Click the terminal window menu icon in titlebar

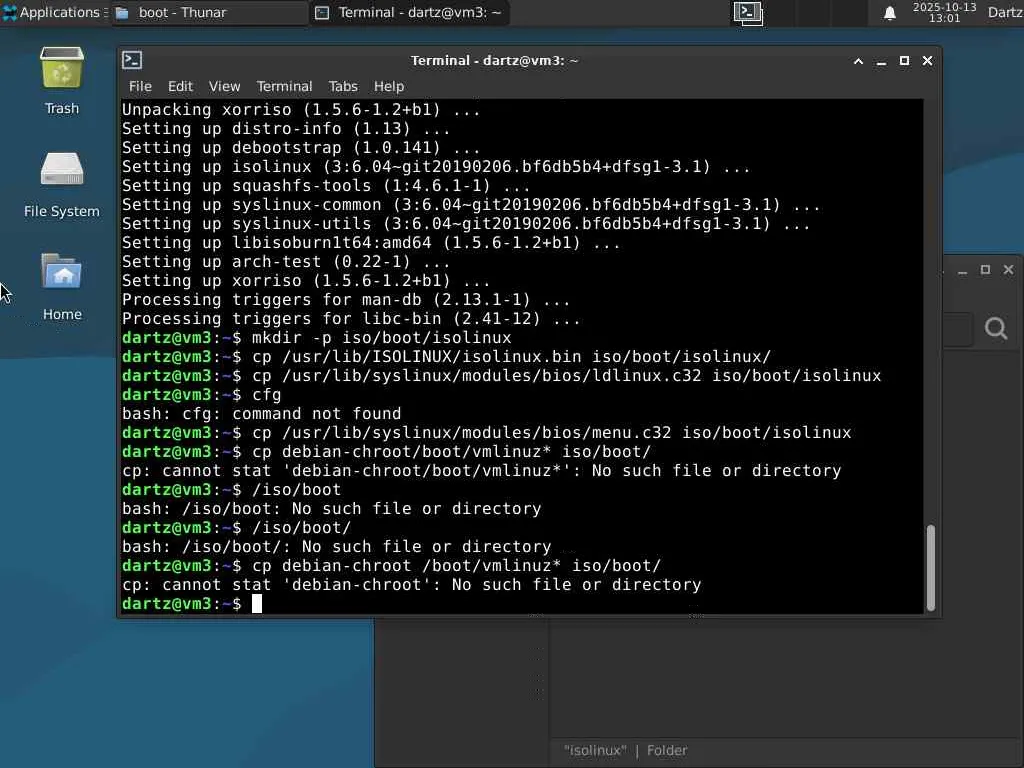[132, 60]
